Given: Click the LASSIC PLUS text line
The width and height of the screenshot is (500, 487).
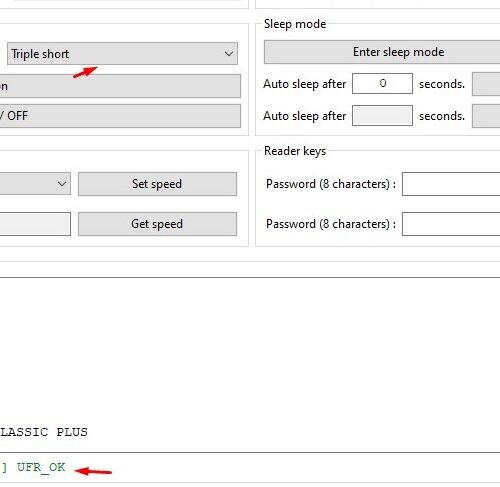Looking at the screenshot, I should 44,432.
